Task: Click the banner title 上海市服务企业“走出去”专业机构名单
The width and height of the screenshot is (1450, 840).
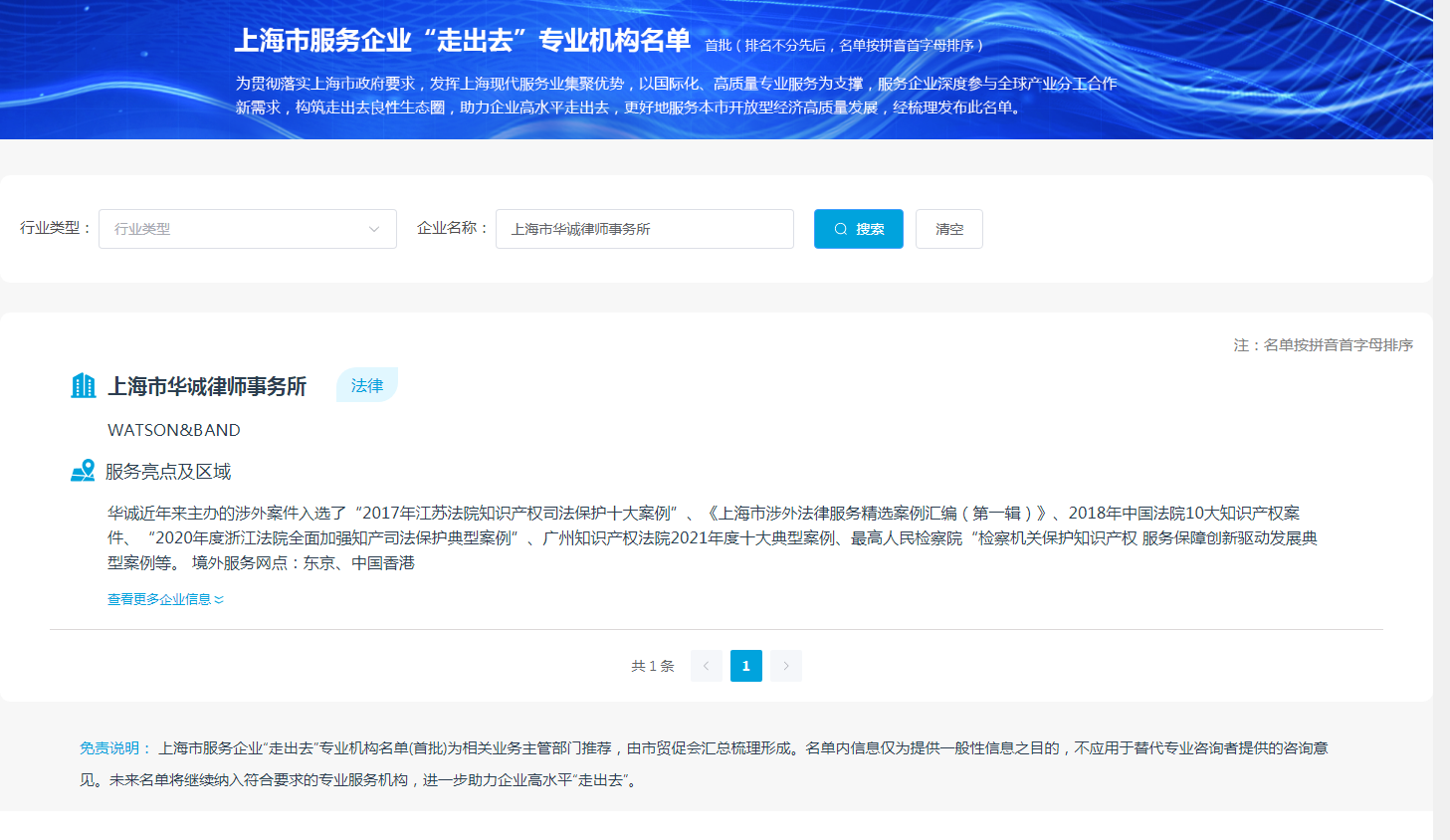Action: (x=463, y=41)
